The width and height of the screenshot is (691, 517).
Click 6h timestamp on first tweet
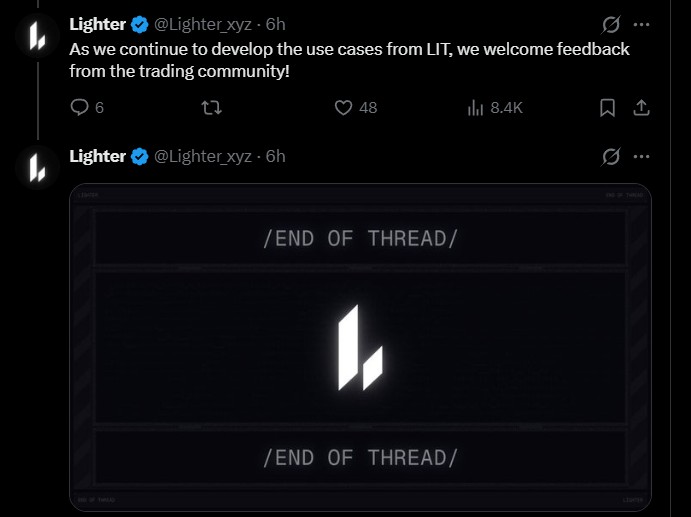(x=275, y=24)
